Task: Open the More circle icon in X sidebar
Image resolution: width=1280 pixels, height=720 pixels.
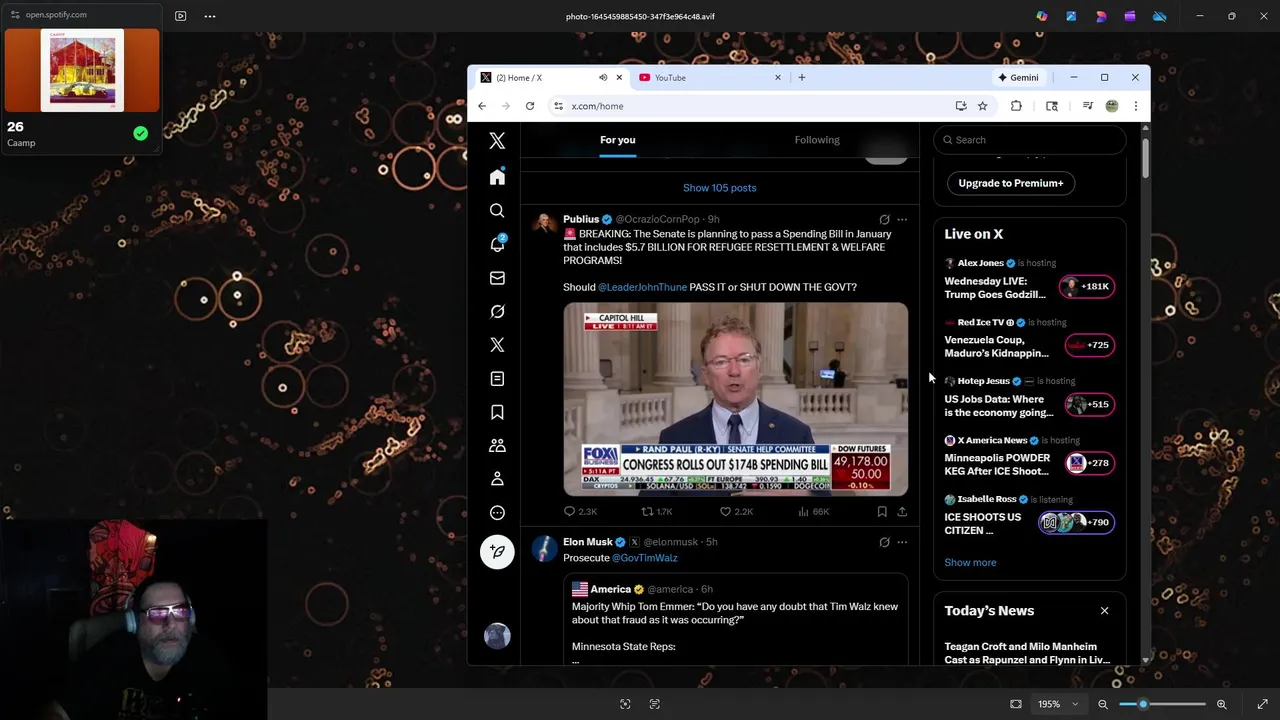Action: point(497,512)
